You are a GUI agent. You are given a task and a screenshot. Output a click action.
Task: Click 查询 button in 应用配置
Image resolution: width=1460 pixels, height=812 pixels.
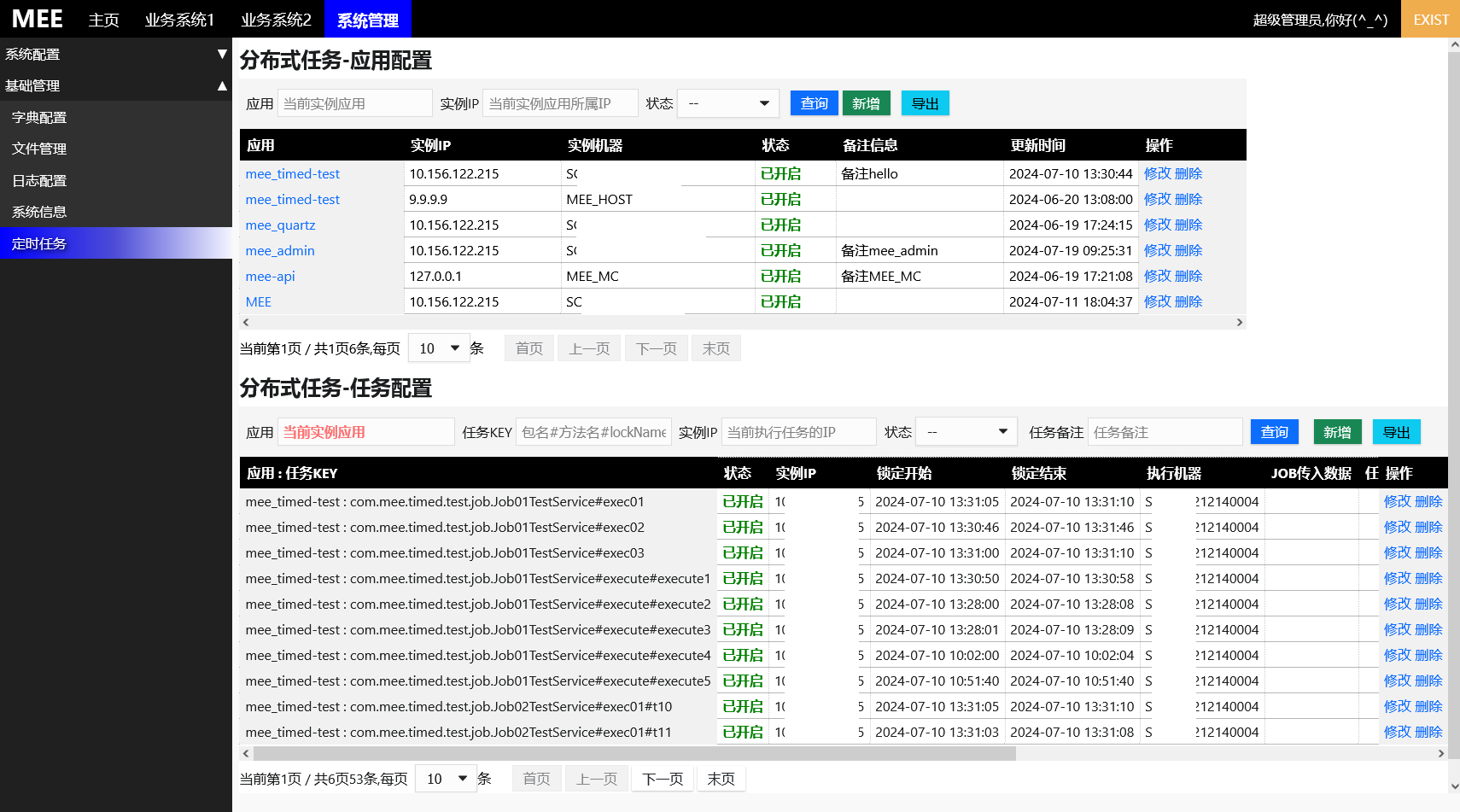point(815,103)
